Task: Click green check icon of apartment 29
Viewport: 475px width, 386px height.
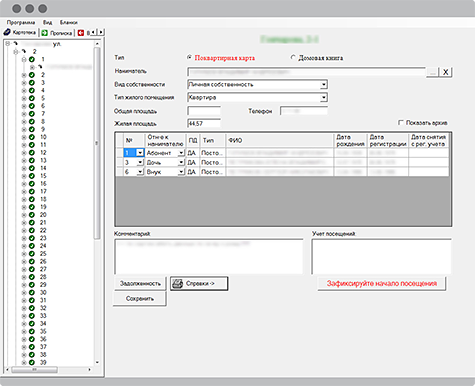Action: click(x=32, y=285)
